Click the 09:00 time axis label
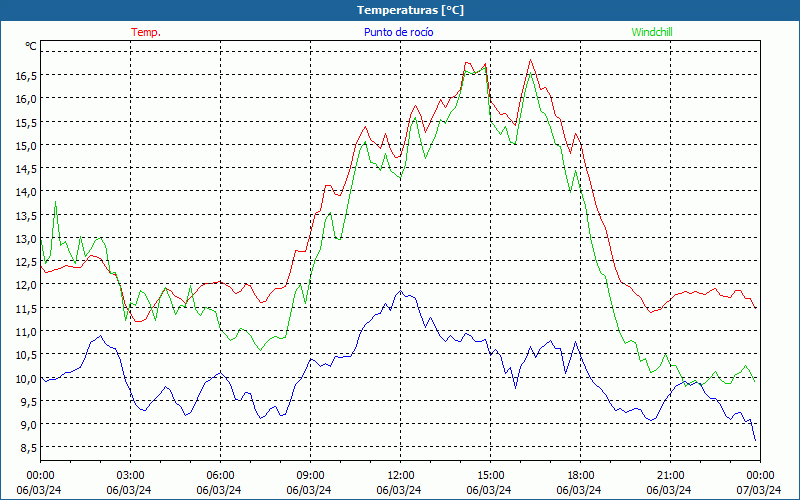 point(310,476)
